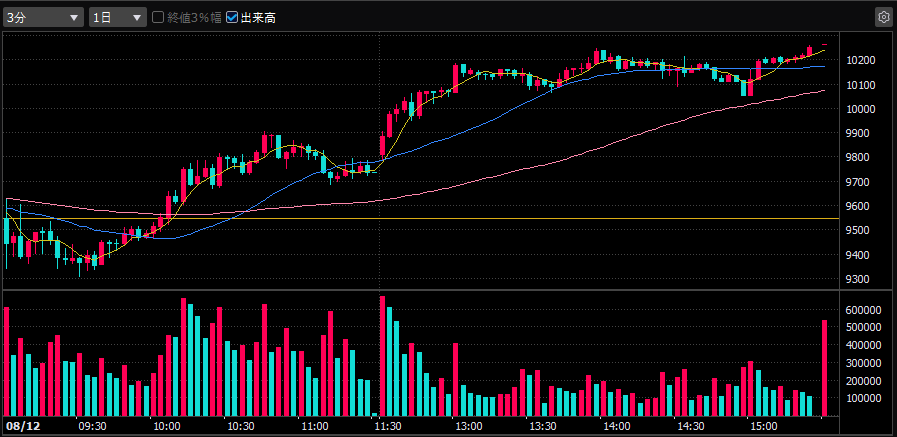Click the 11:30 time axis label
This screenshot has width=897, height=437.
click(x=388, y=427)
